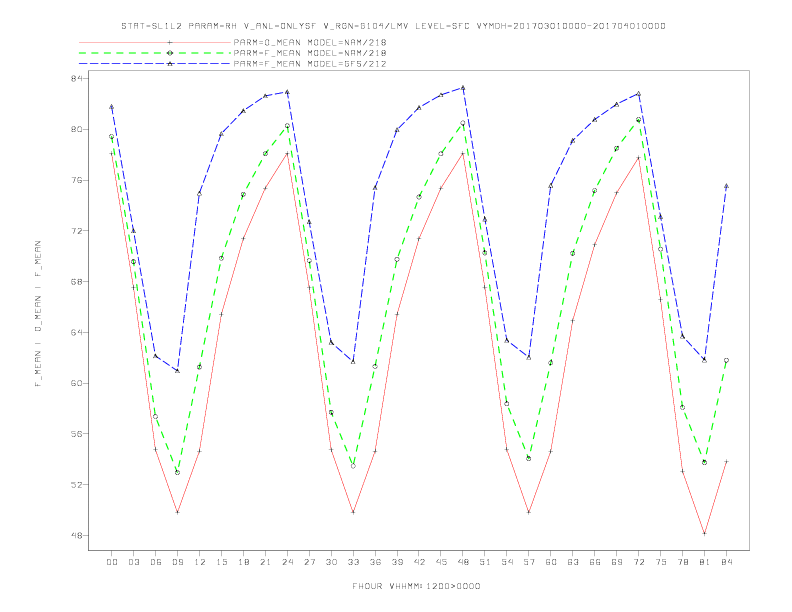
Task: Click x-axis hour label 48
Action: [463, 562]
